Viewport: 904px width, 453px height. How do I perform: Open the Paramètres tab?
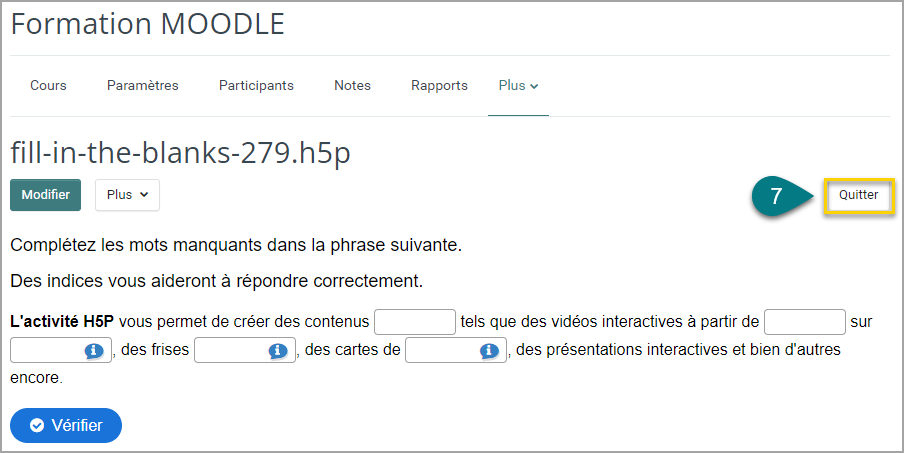click(143, 86)
